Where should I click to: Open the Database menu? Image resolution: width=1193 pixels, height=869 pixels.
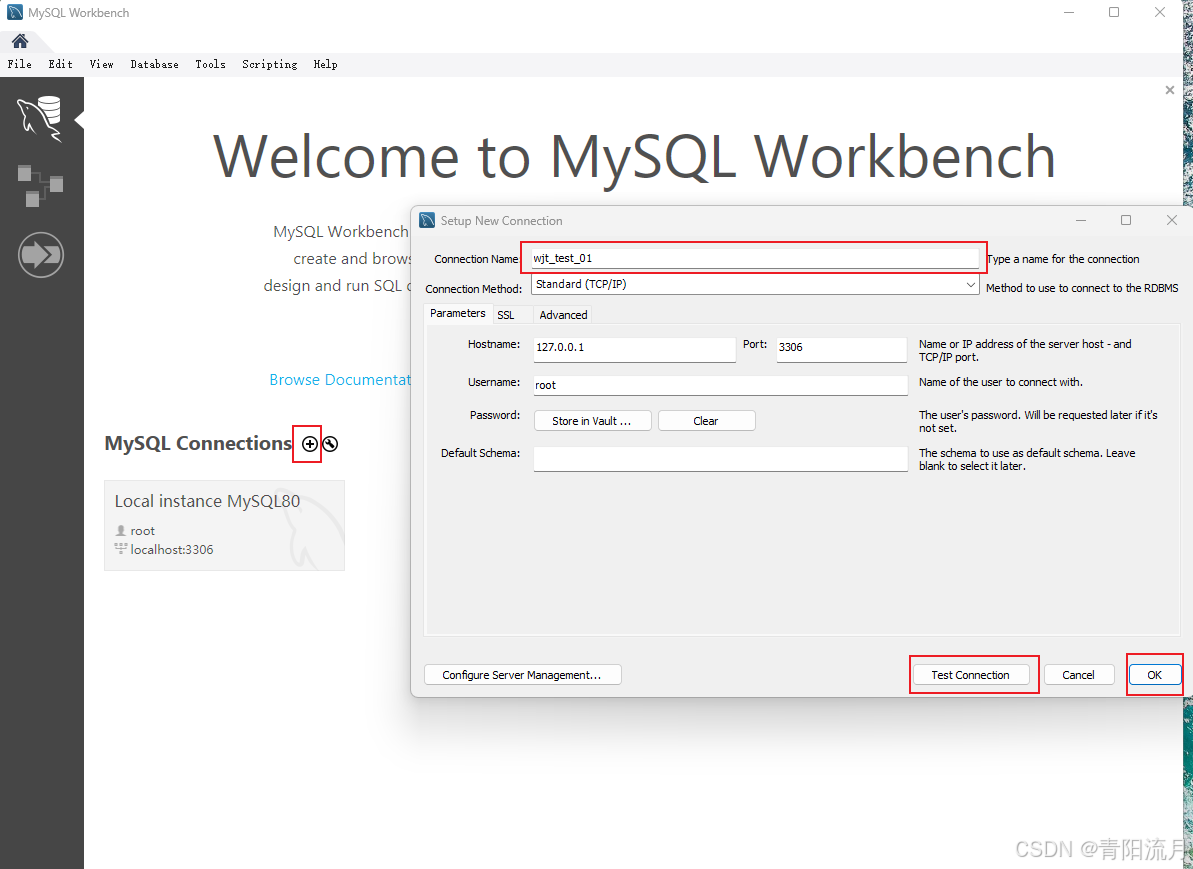(154, 64)
